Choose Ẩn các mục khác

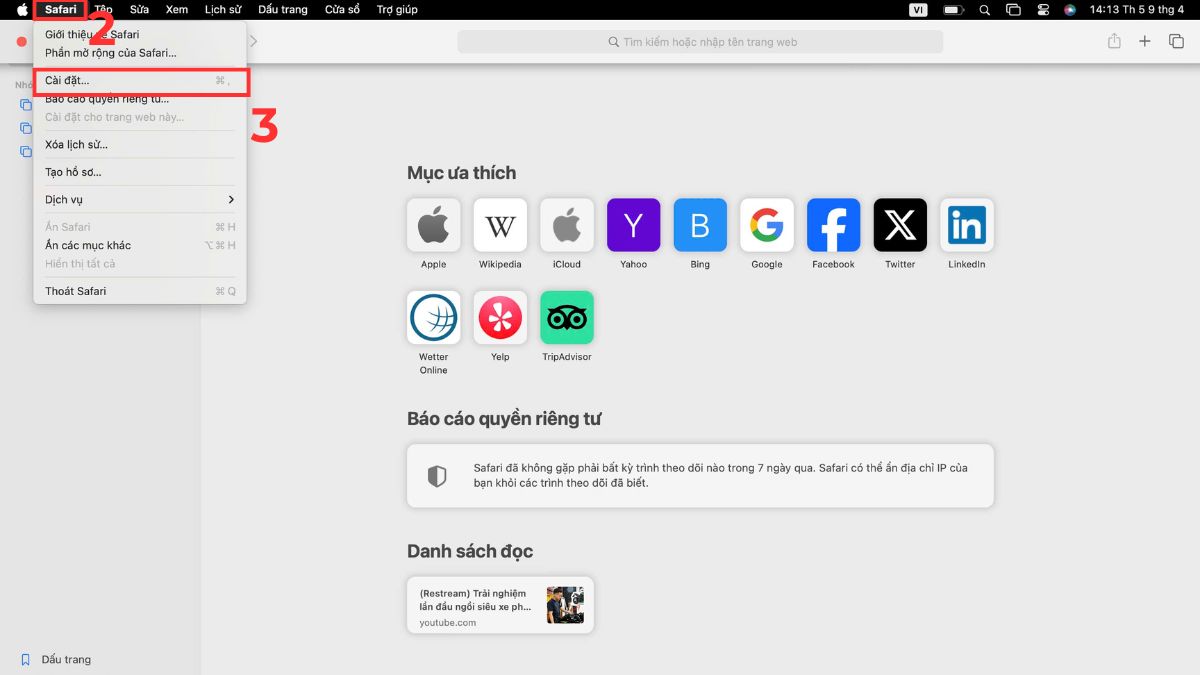[x=88, y=245]
